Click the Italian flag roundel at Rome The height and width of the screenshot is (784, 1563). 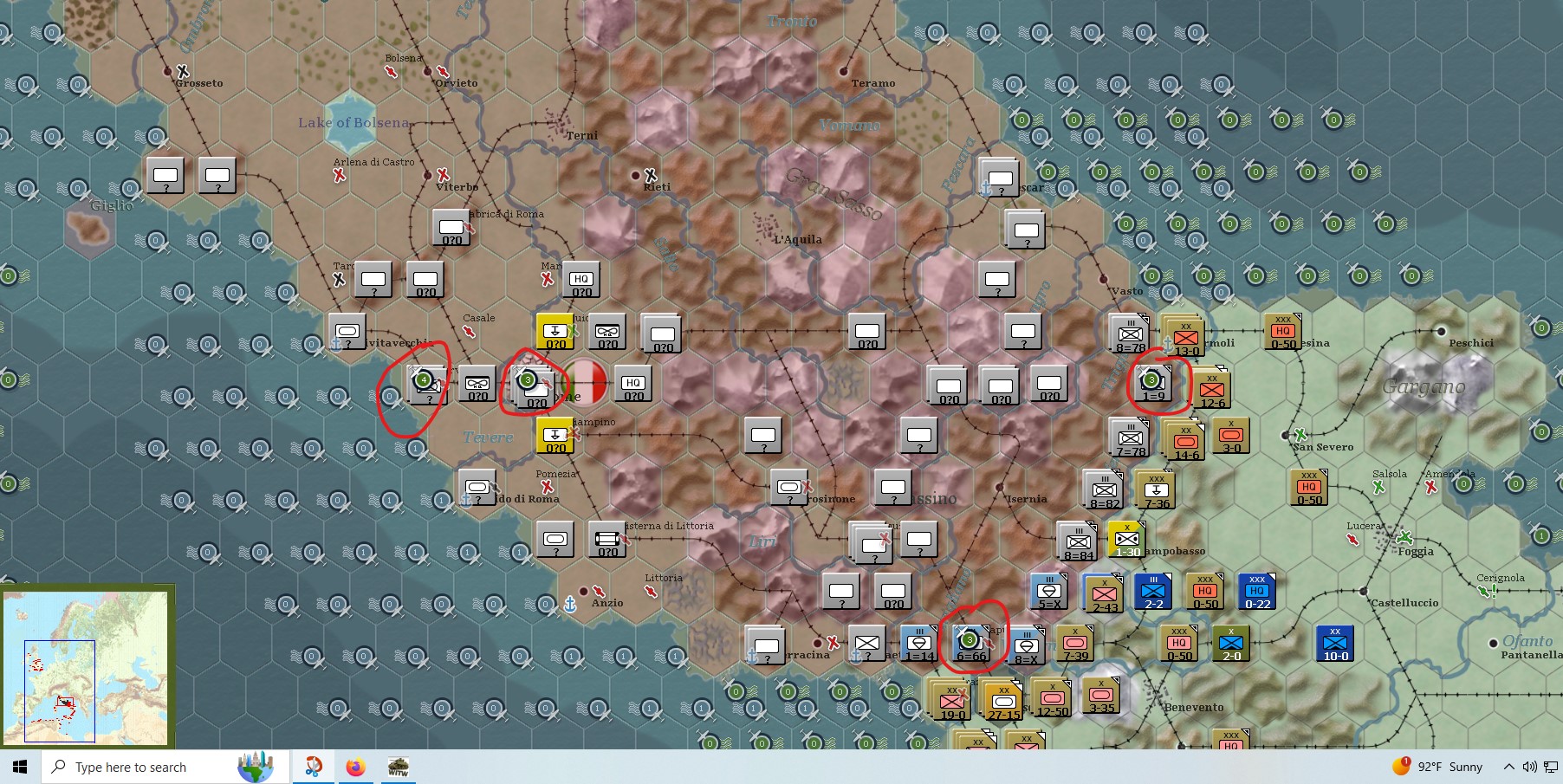click(586, 382)
